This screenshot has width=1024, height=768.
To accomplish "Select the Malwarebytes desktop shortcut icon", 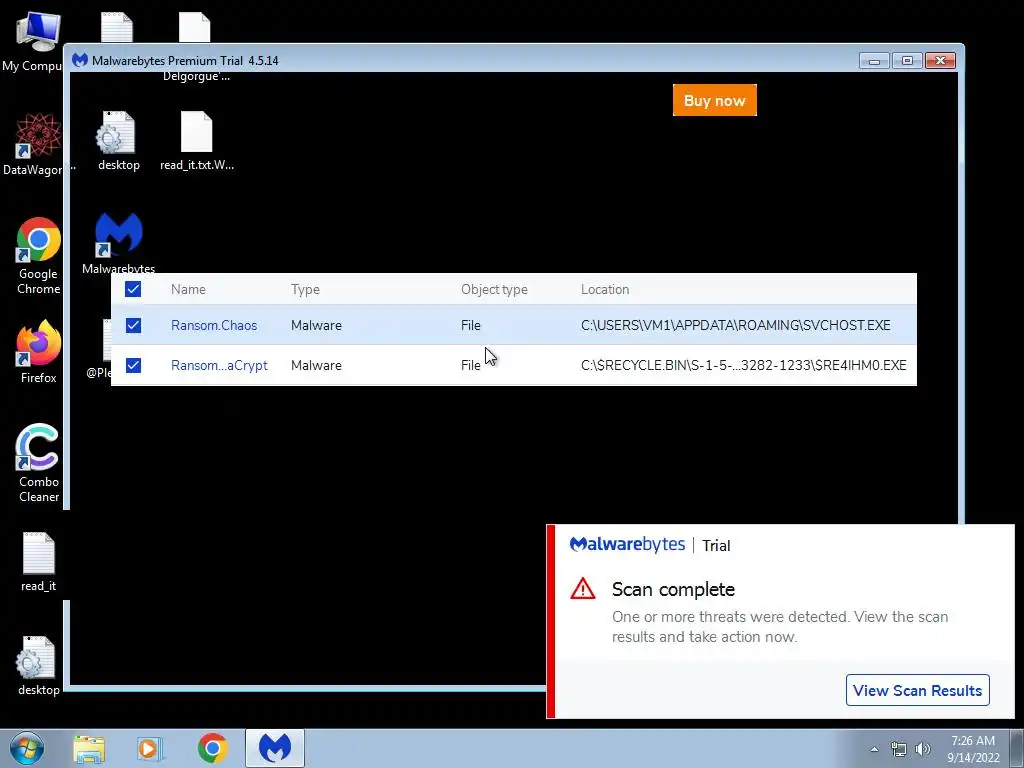I will (118, 242).
